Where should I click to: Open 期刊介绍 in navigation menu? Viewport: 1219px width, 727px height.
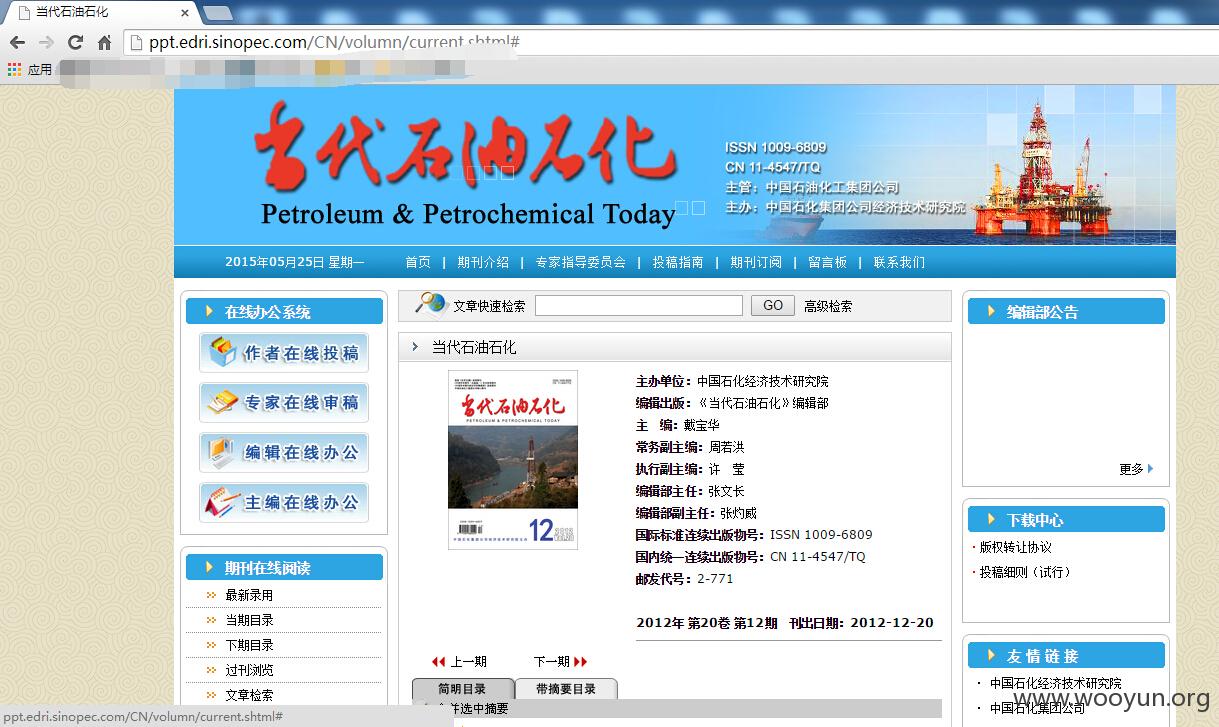pyautogui.click(x=483, y=262)
